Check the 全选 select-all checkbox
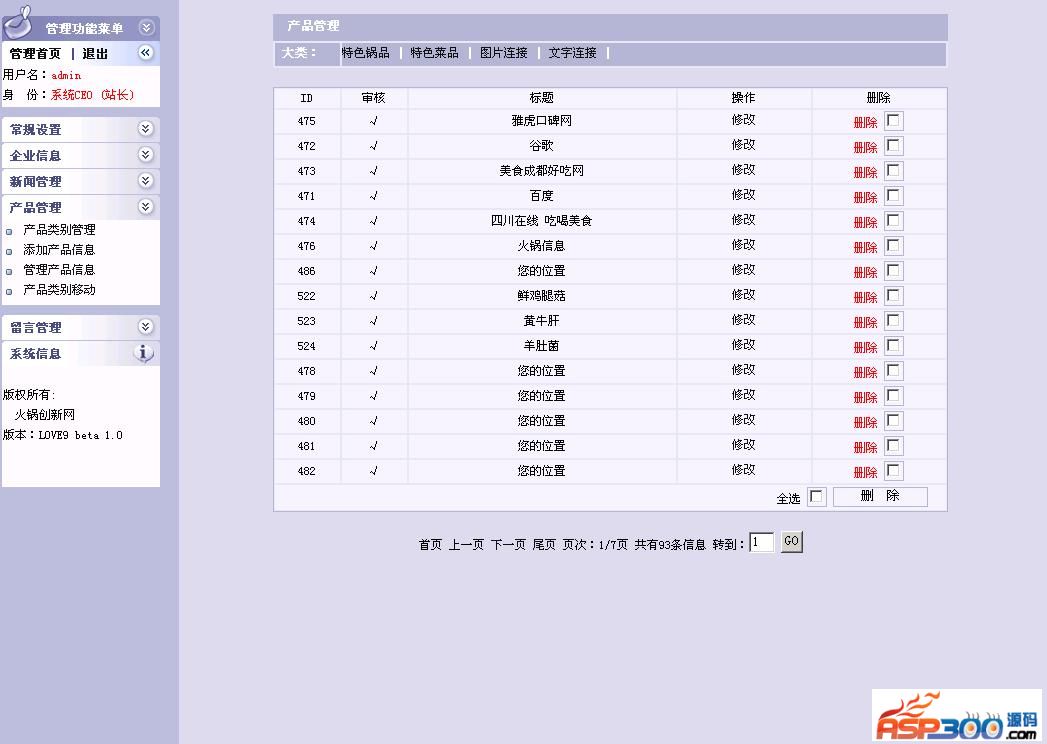1047x744 pixels. (x=817, y=497)
